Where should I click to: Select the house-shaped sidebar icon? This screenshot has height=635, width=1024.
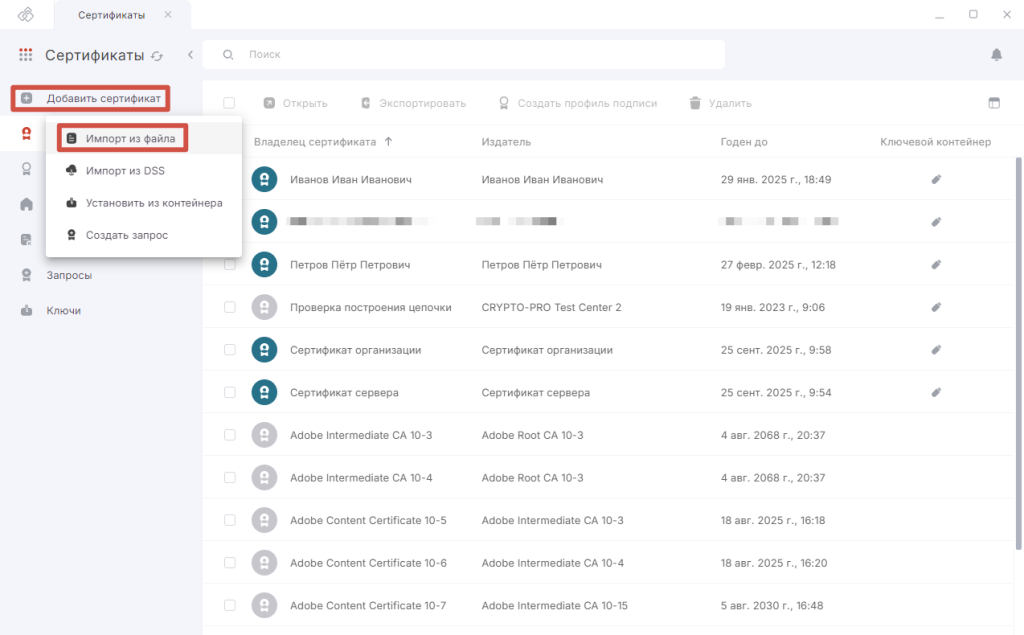[x=26, y=204]
